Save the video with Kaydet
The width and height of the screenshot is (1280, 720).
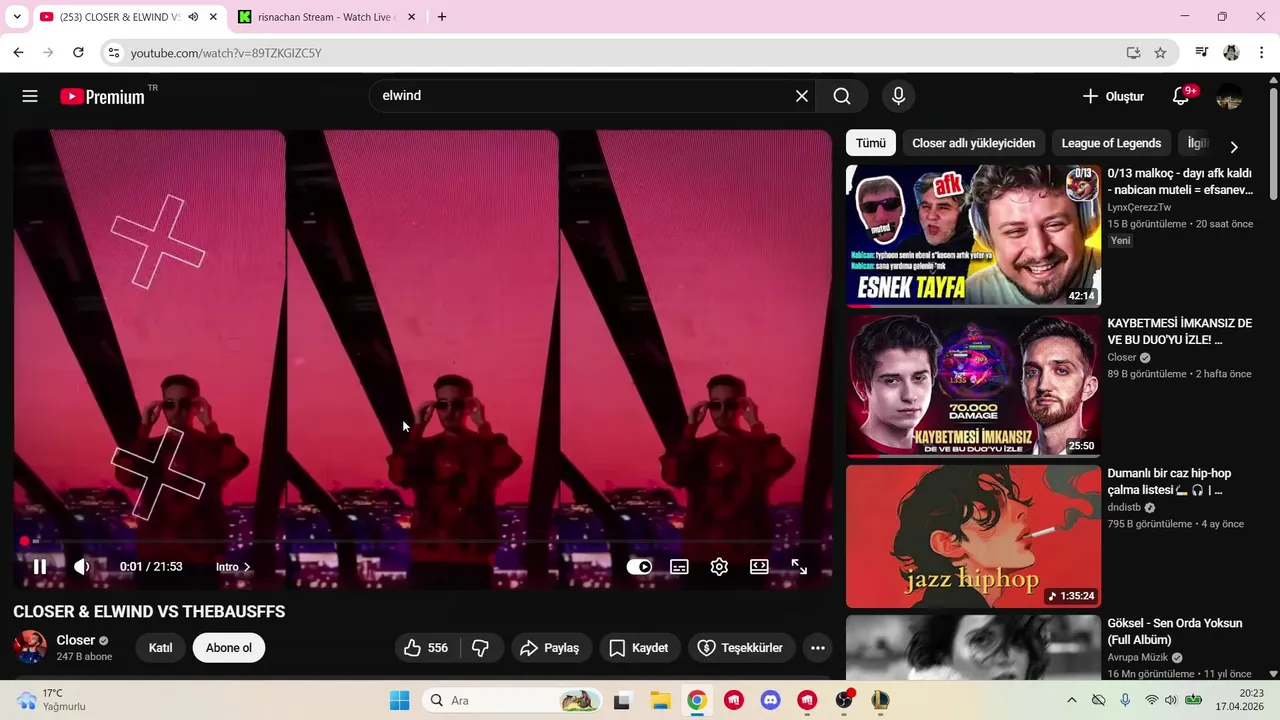(x=640, y=648)
